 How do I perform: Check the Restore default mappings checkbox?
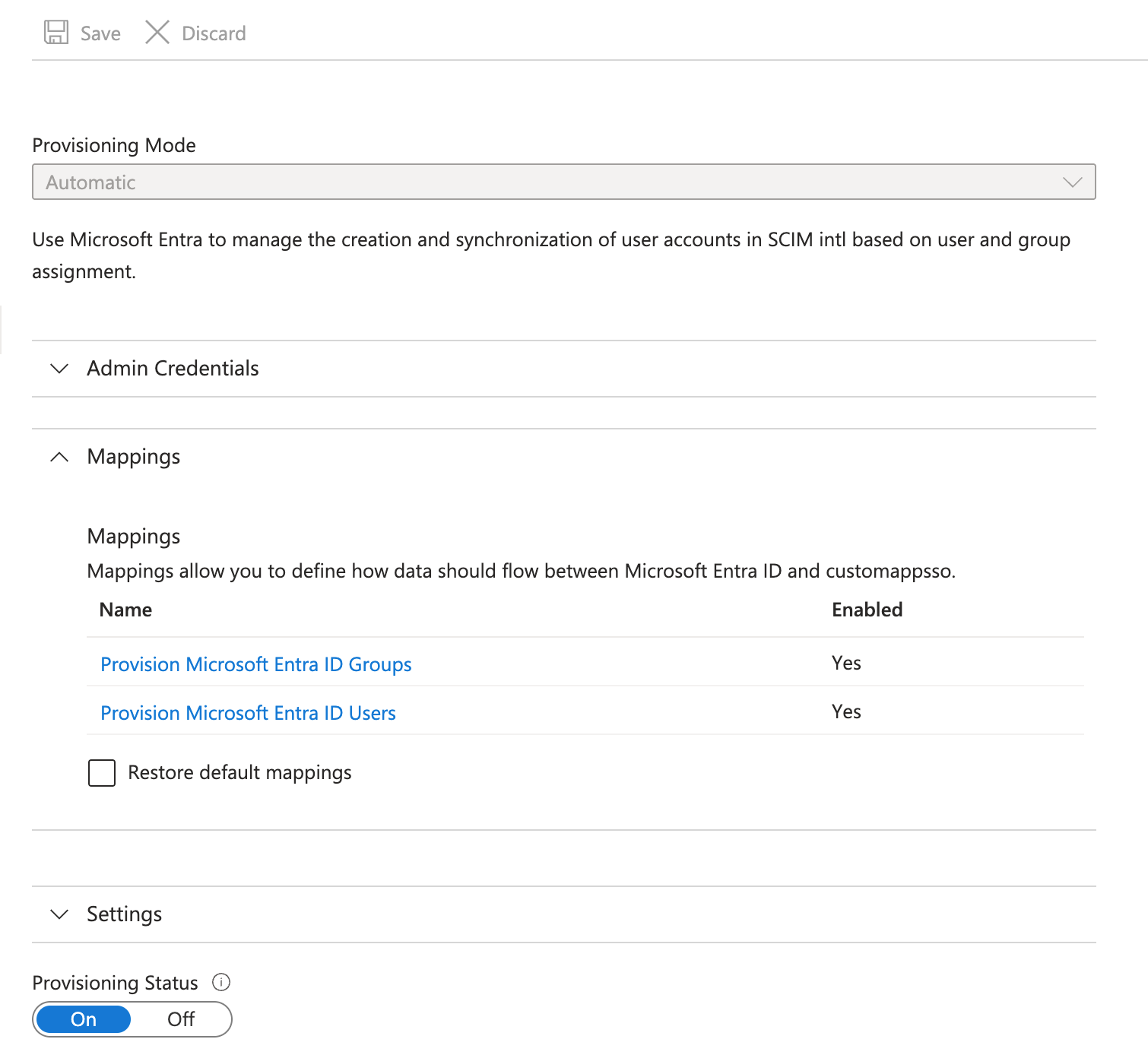102,772
